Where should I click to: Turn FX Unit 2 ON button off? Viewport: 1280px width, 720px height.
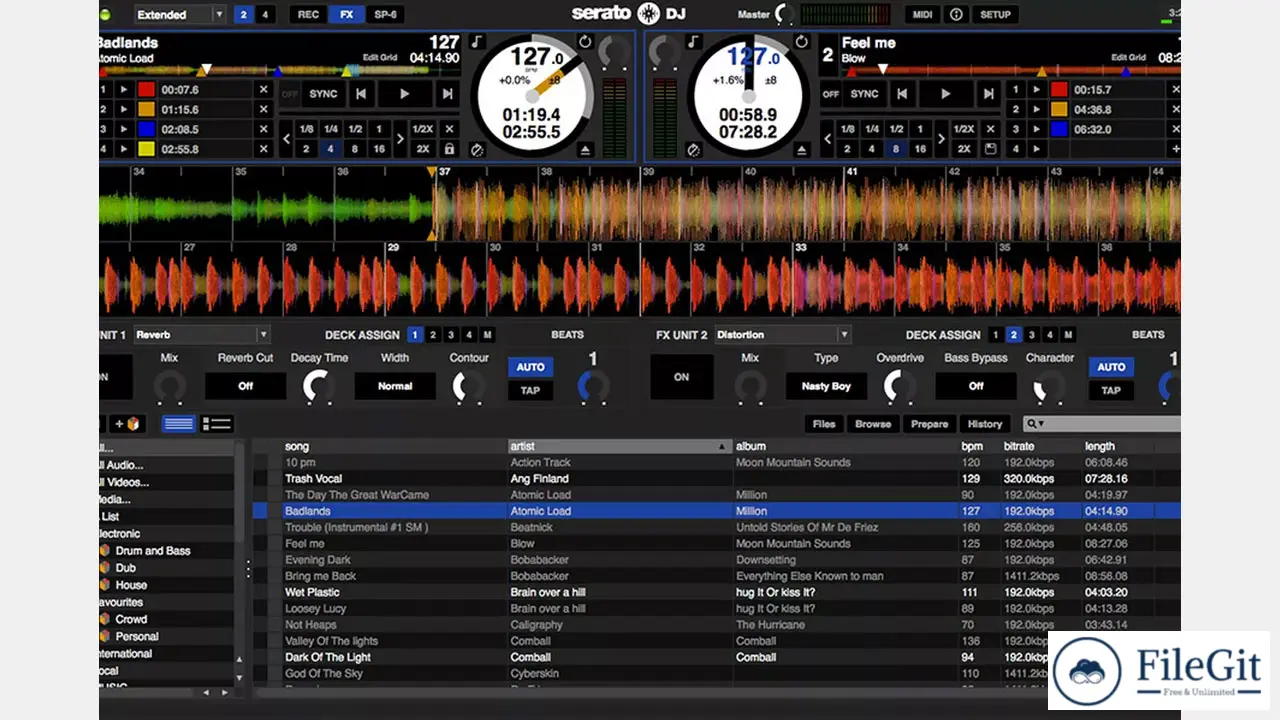tap(682, 377)
